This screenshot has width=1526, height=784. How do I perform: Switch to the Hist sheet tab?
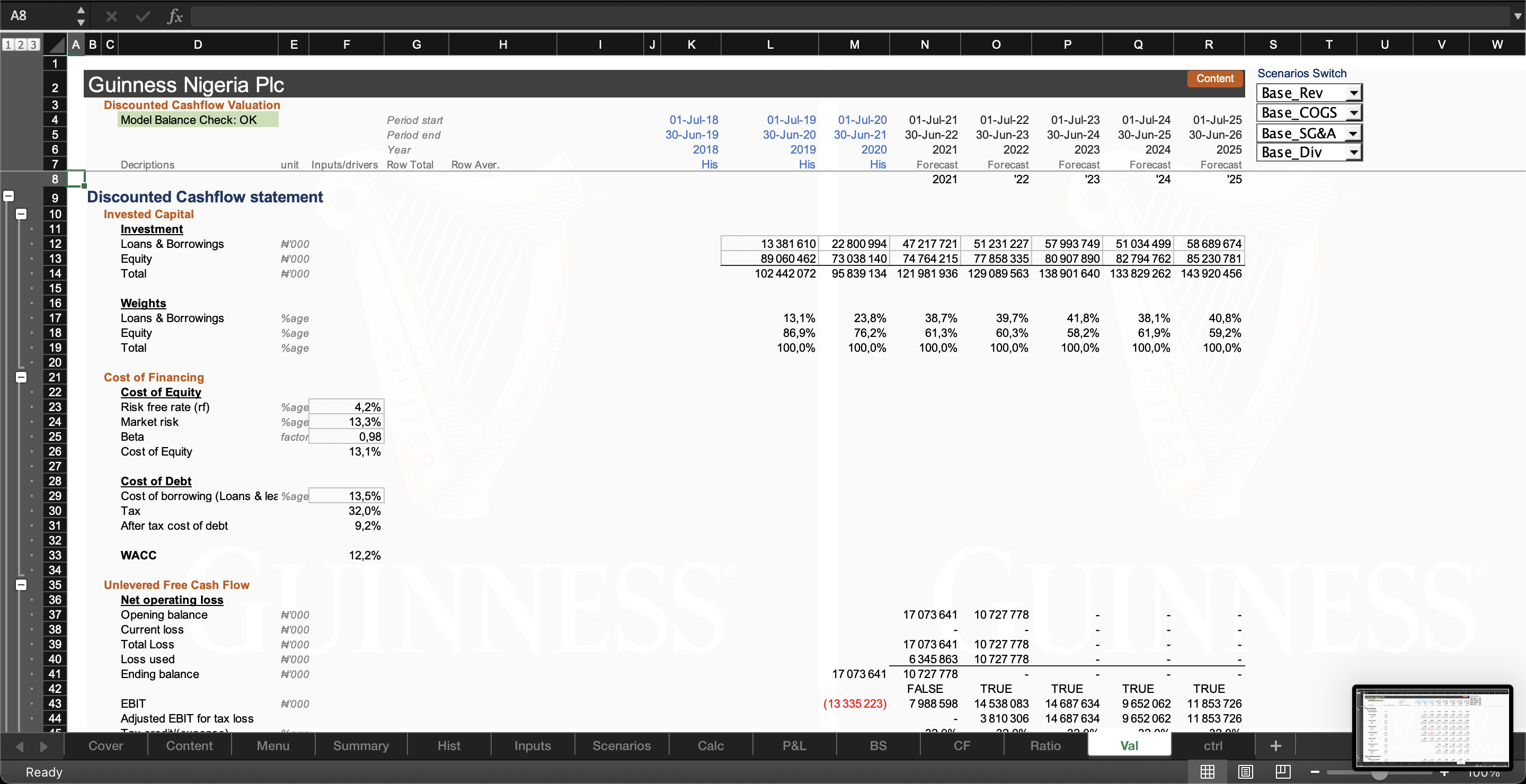pyautogui.click(x=449, y=745)
